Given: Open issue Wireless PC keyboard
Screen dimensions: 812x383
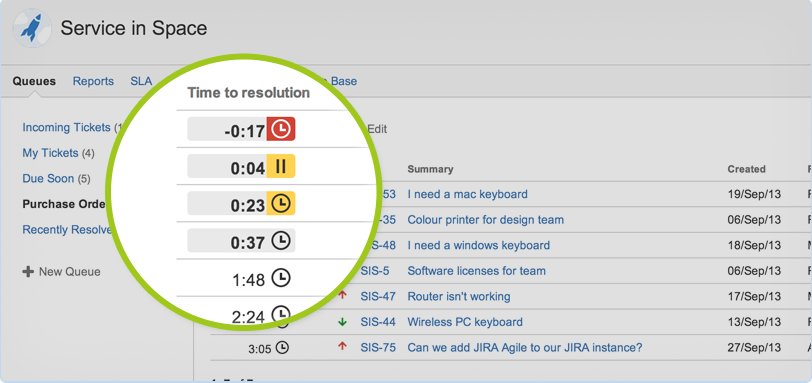Looking at the screenshot, I should 465,322.
